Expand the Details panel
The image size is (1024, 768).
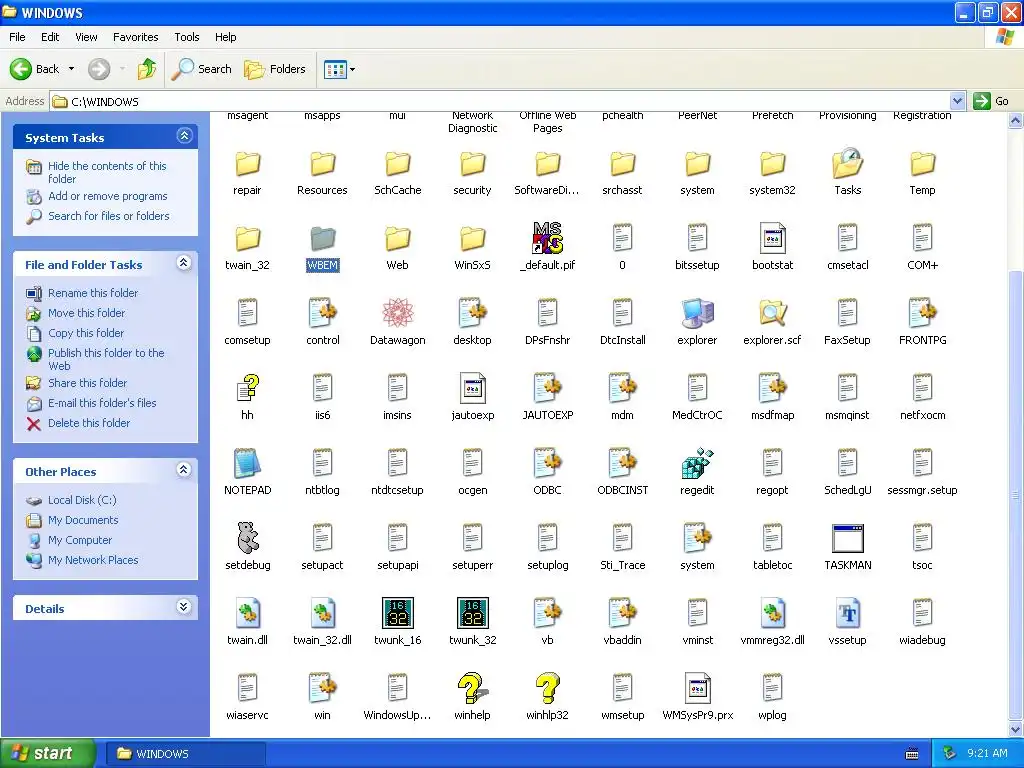coord(184,607)
